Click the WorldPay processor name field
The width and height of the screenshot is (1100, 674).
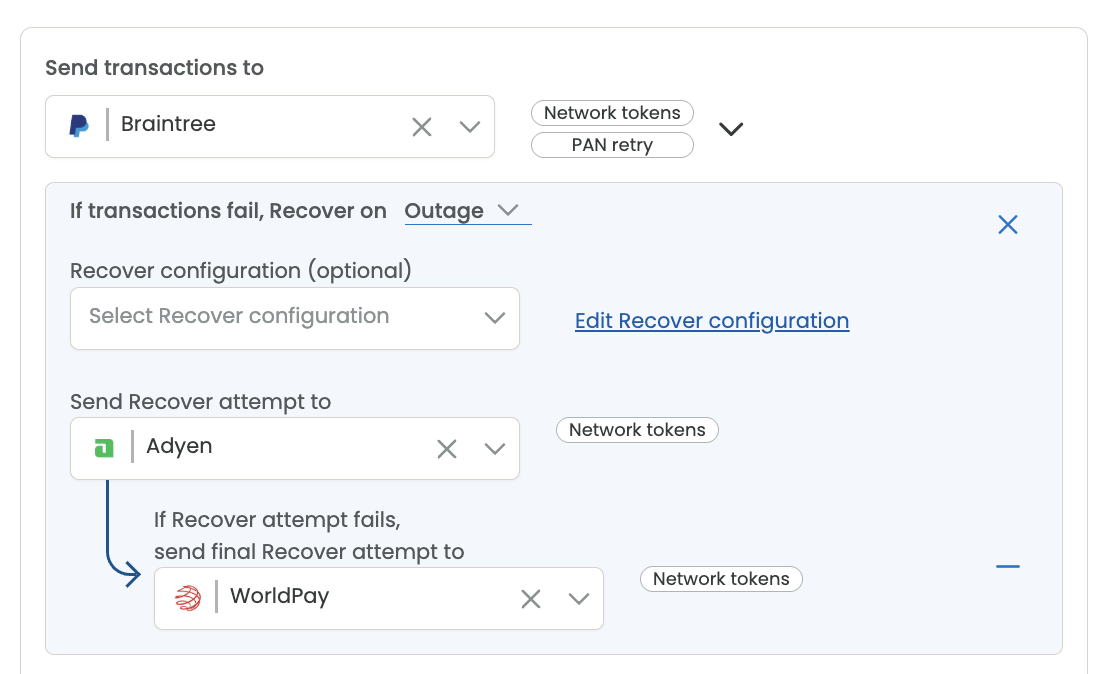tap(379, 598)
